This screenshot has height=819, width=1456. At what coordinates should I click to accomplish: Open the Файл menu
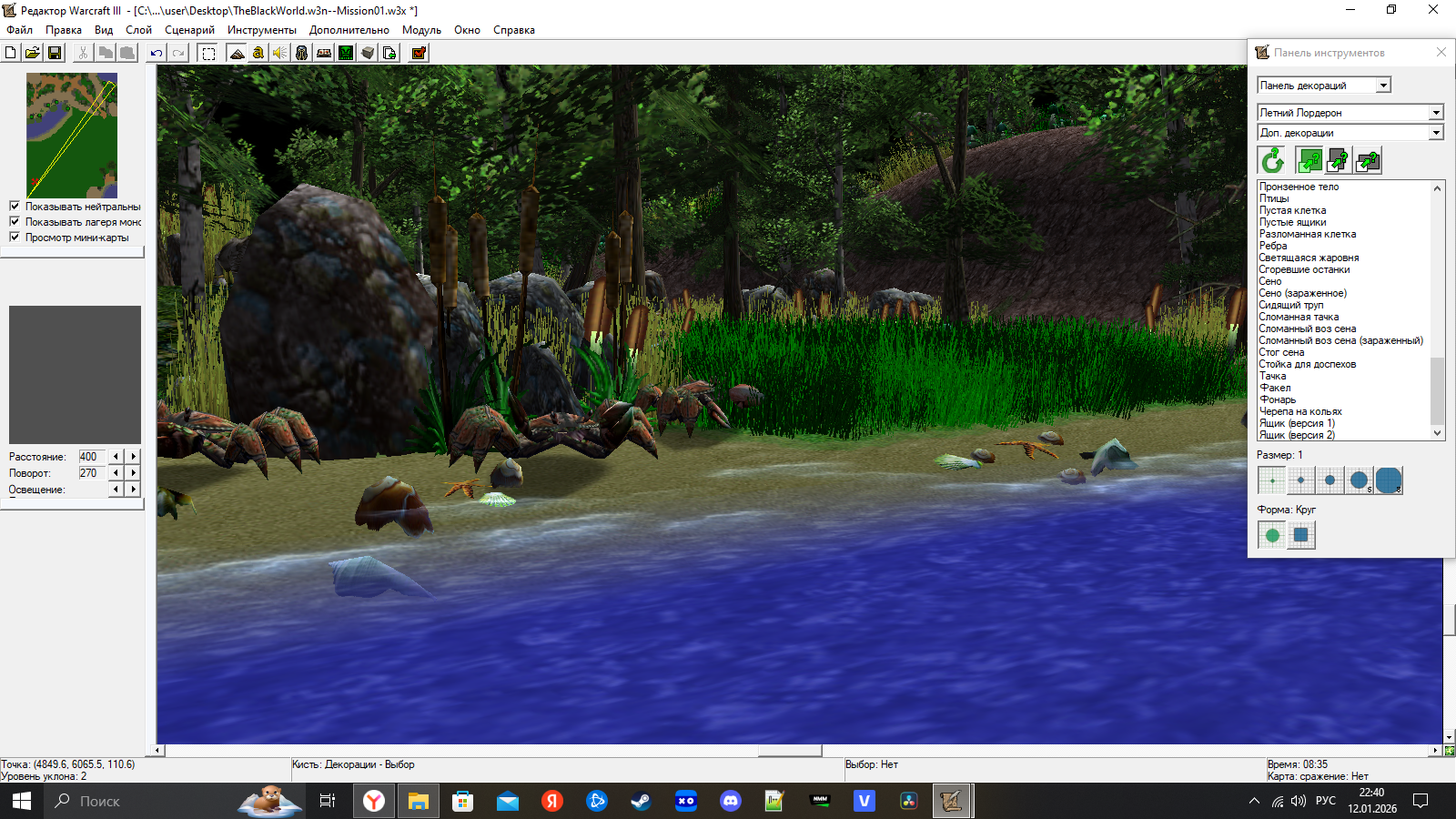click(x=20, y=30)
